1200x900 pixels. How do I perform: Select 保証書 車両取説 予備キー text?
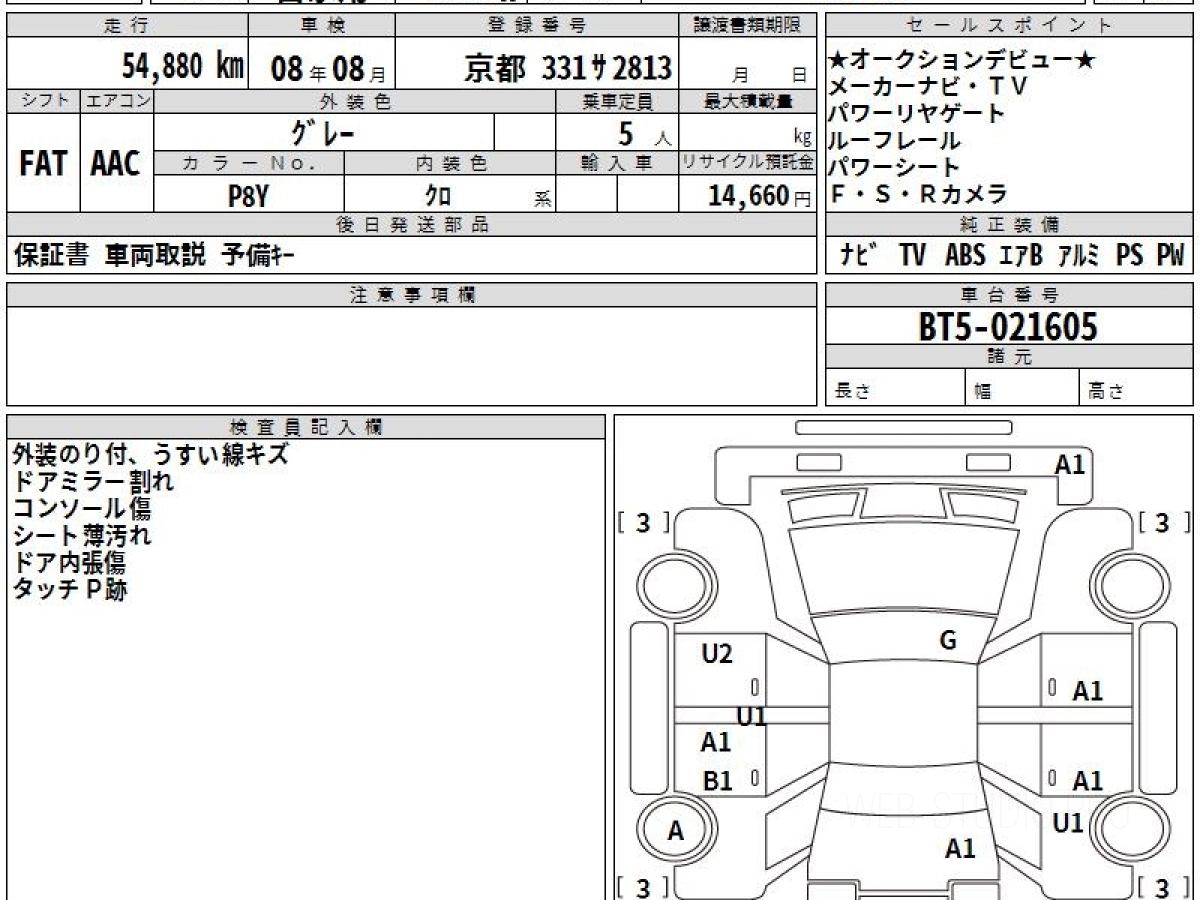coord(154,256)
